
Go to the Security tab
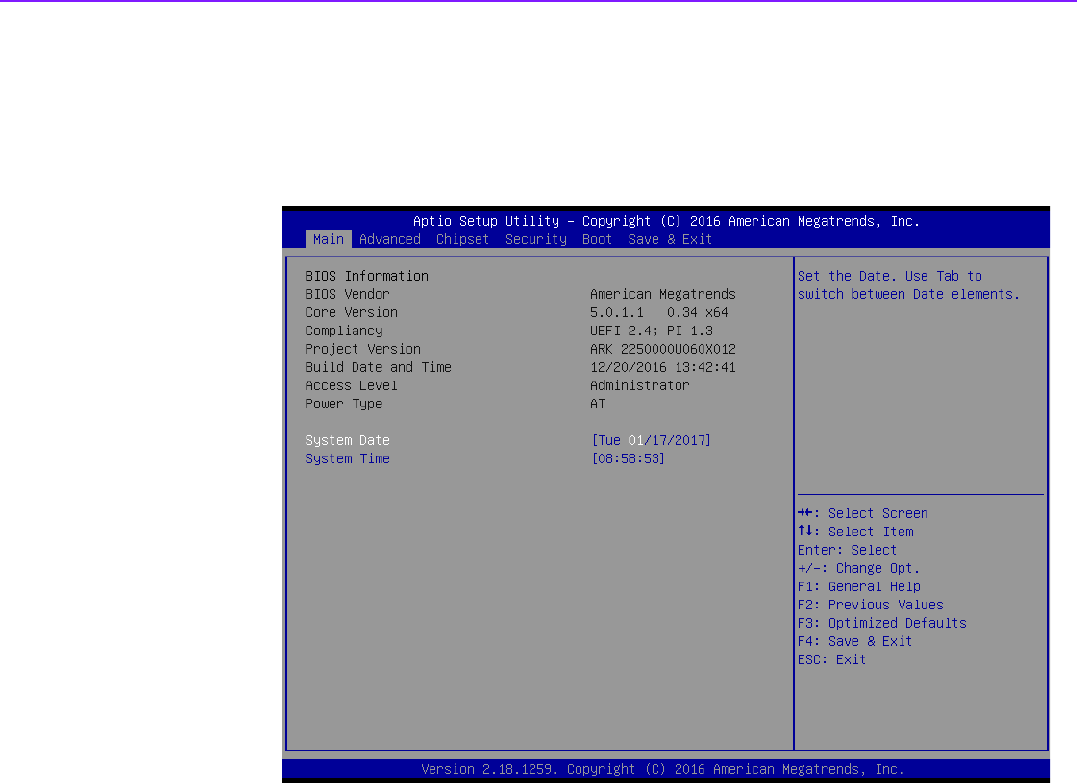(536, 239)
